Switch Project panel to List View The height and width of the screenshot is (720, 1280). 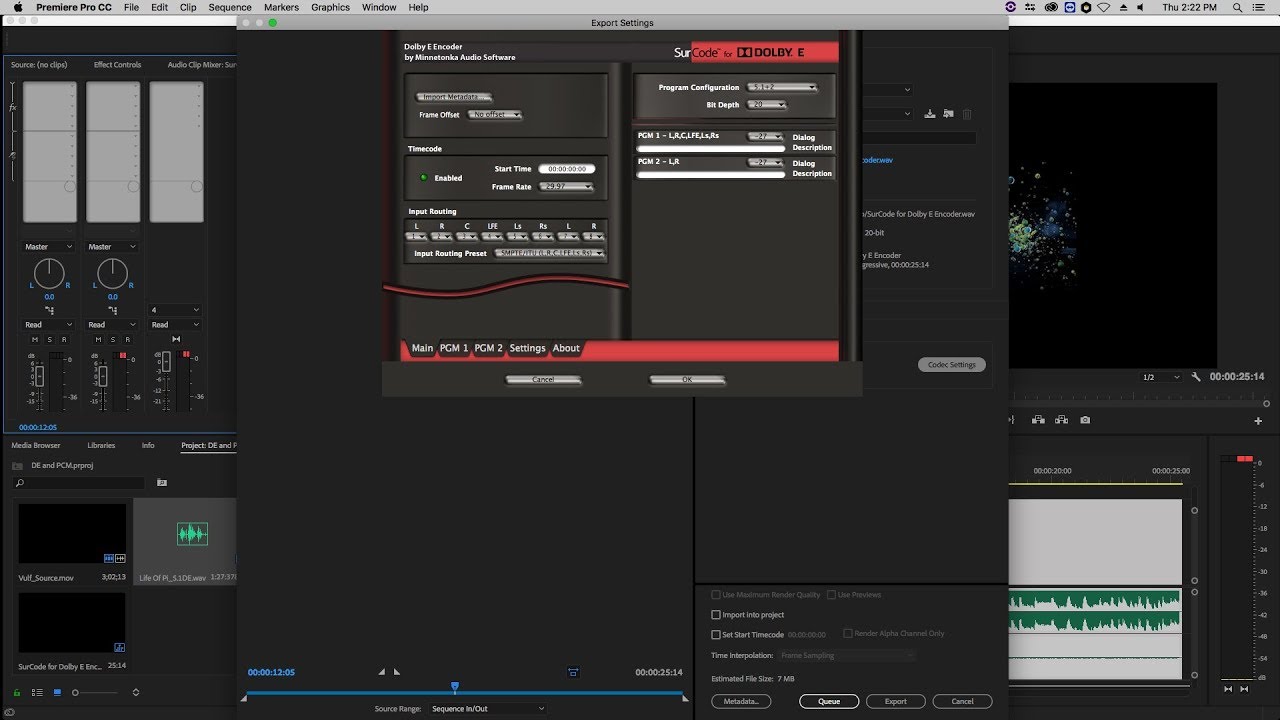coord(37,692)
